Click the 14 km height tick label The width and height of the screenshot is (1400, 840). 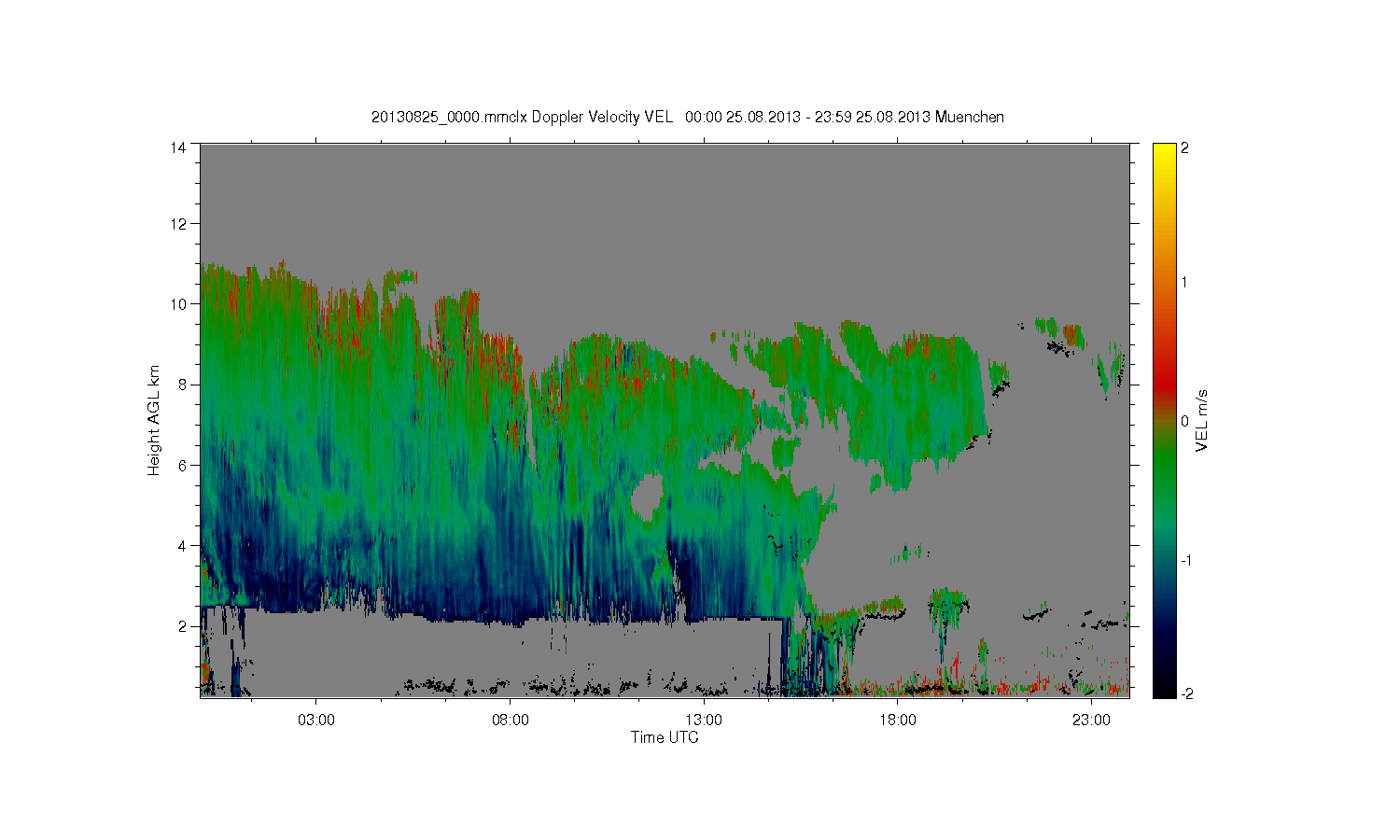point(178,147)
